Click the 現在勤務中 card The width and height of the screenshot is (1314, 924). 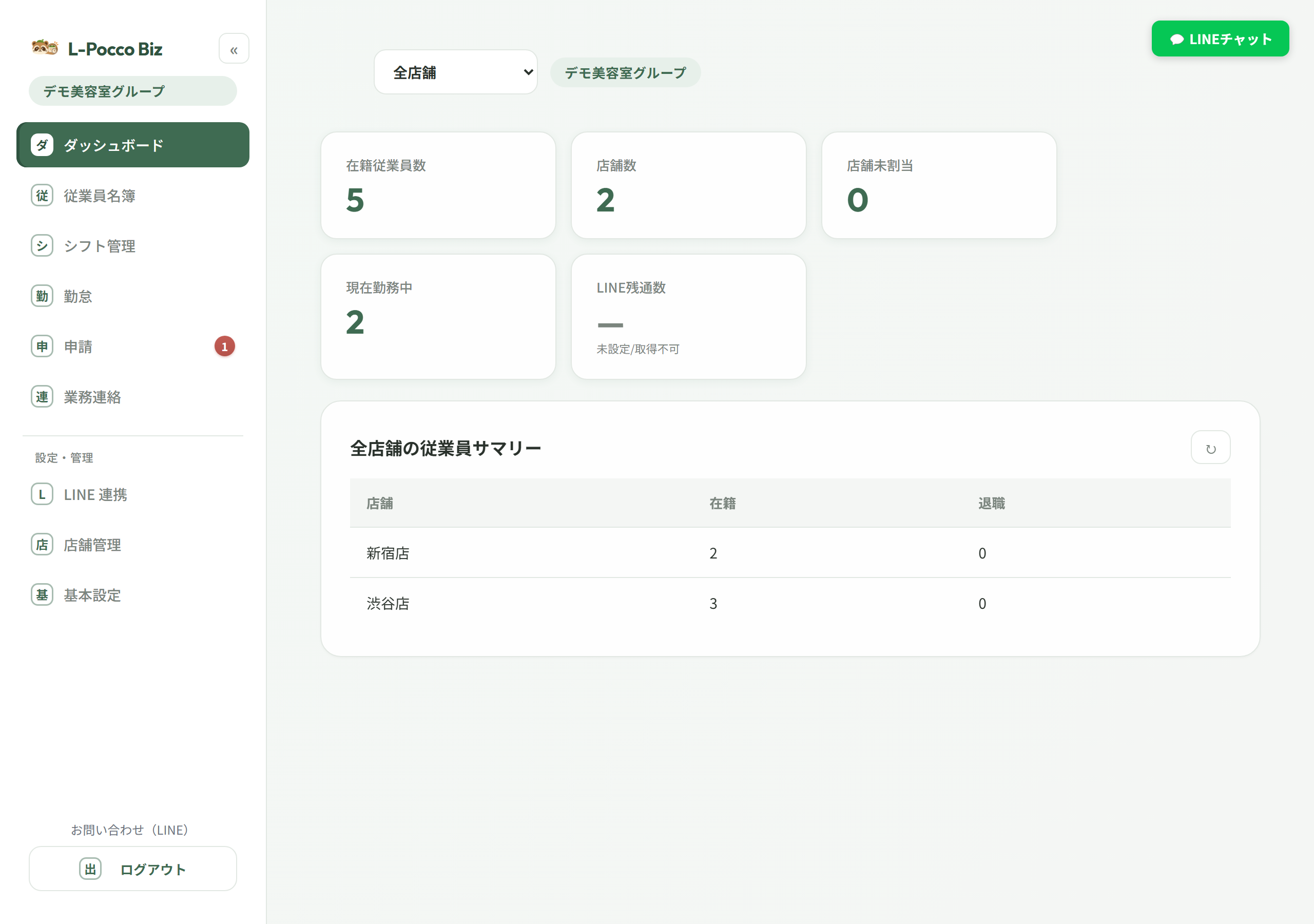pos(438,317)
